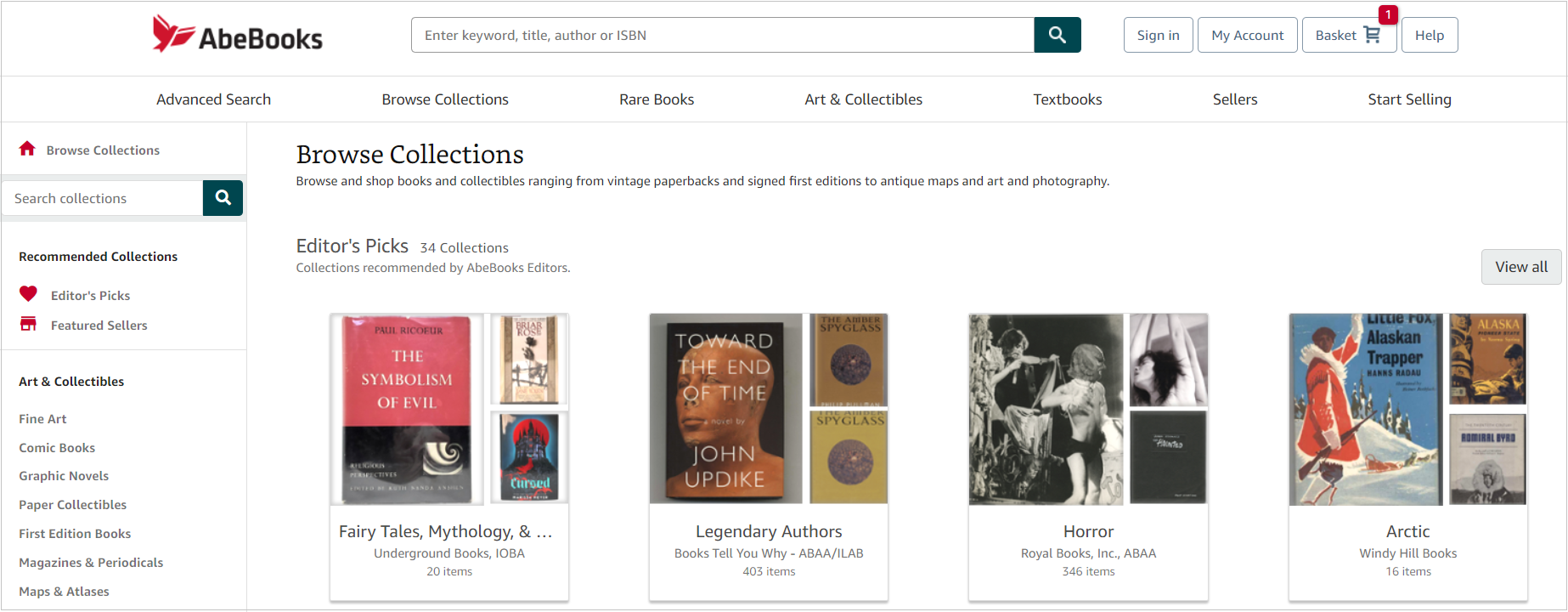Screen dimensions: 1568x612
Task: Click the Sign in button
Action: 1159,35
